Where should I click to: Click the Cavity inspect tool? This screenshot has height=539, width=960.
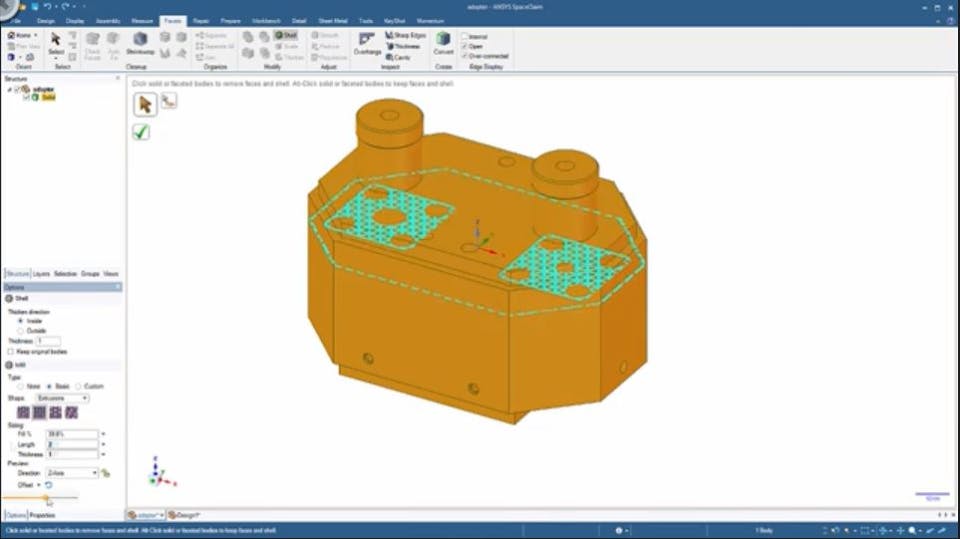click(x=398, y=57)
